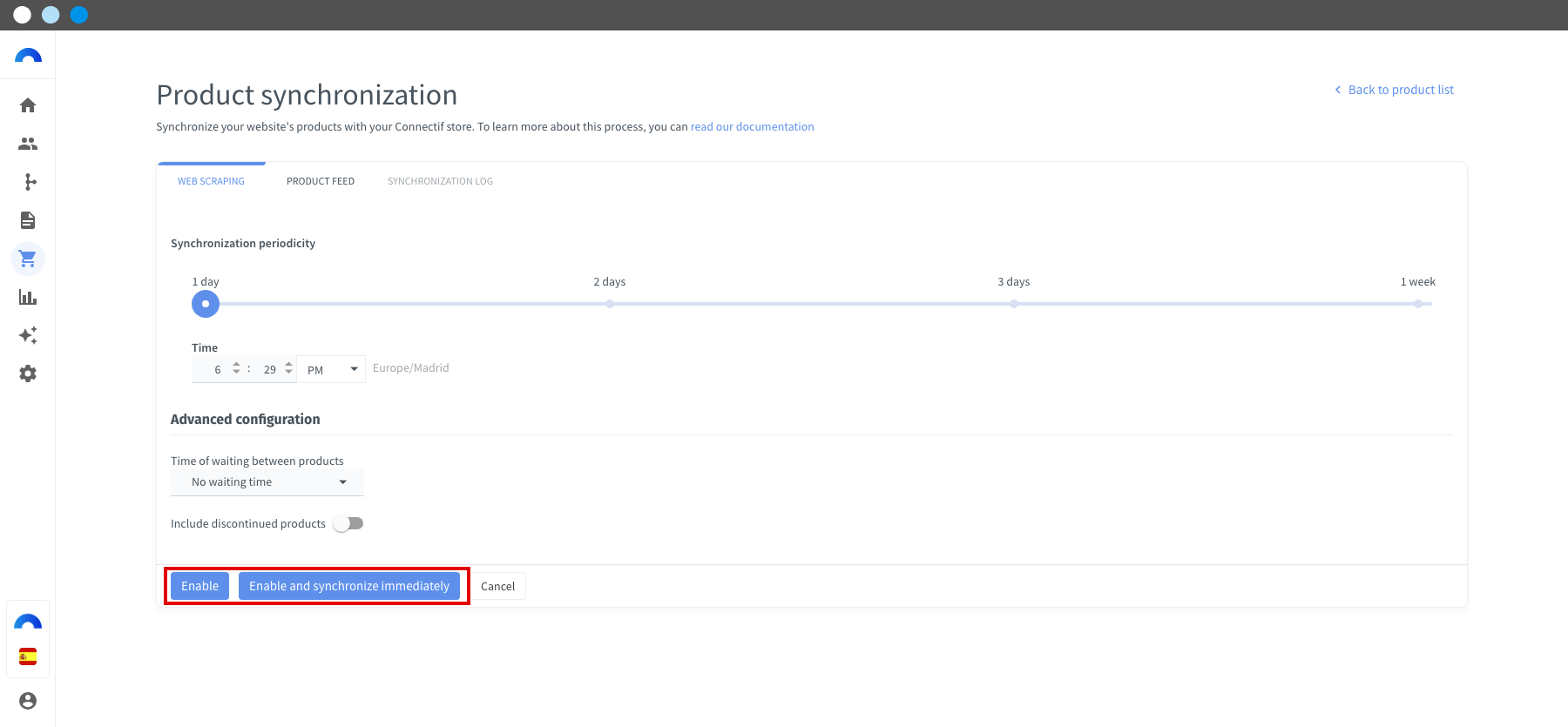The width and height of the screenshot is (1568, 727).
Task: Click the Enable button
Action: (x=199, y=586)
